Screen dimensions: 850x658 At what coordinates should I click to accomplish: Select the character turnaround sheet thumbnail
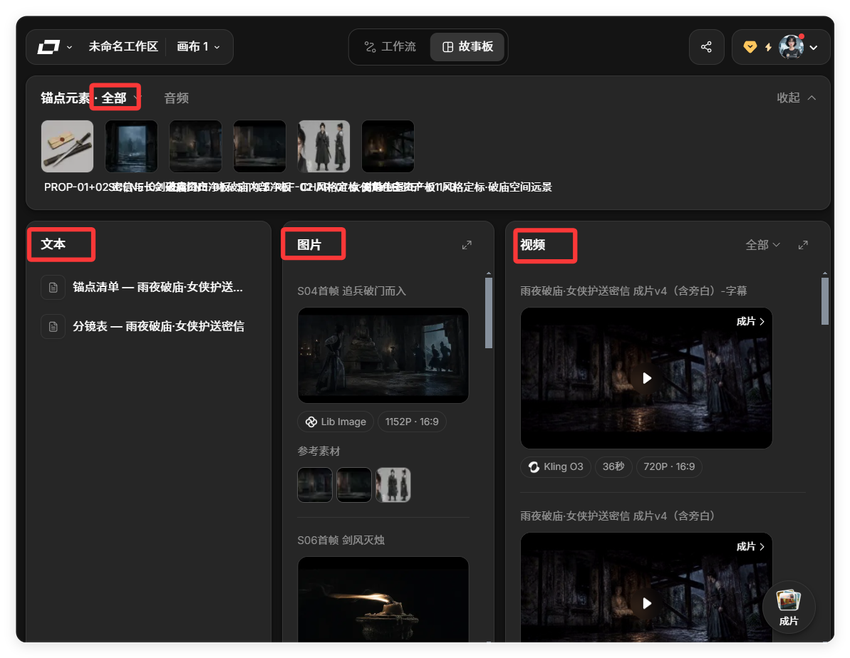324,146
